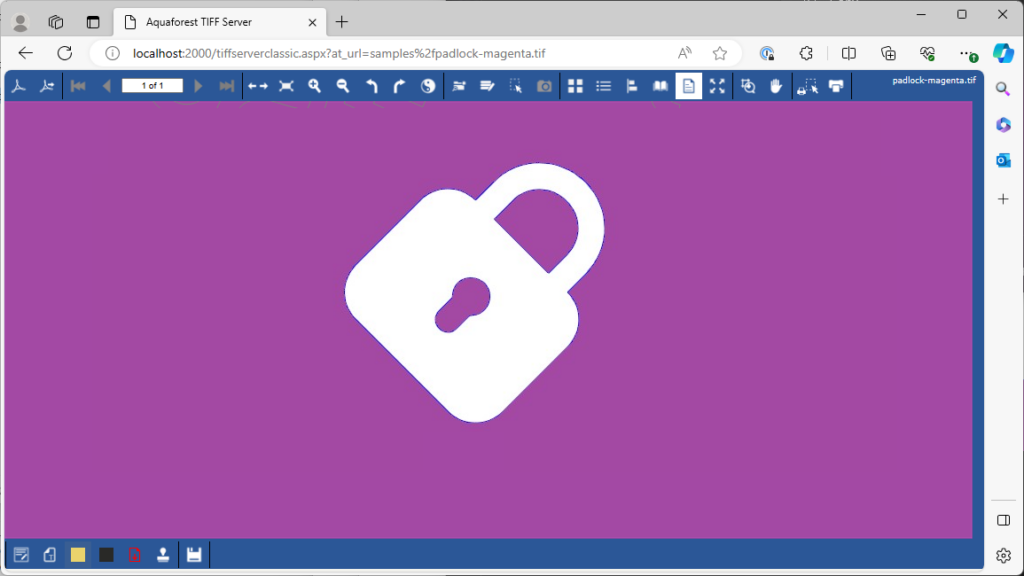This screenshot has height=576, width=1024.
Task: Toggle two-page book view
Action: coord(660,86)
